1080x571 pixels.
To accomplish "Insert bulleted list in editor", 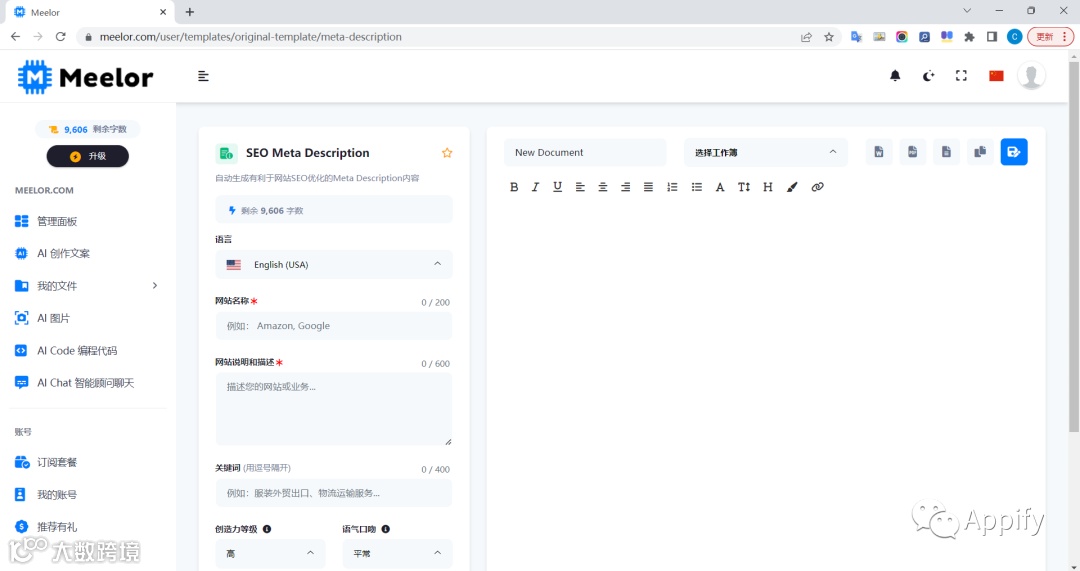I will pyautogui.click(x=696, y=187).
